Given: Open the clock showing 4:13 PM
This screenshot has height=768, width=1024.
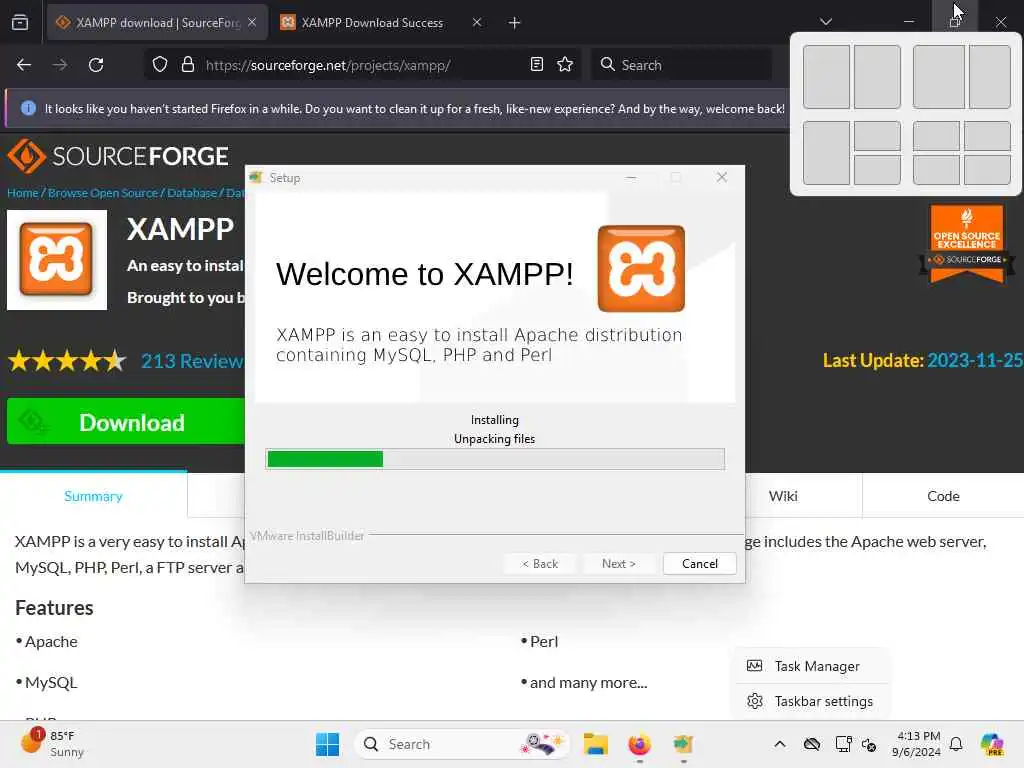Looking at the screenshot, I should [x=916, y=744].
